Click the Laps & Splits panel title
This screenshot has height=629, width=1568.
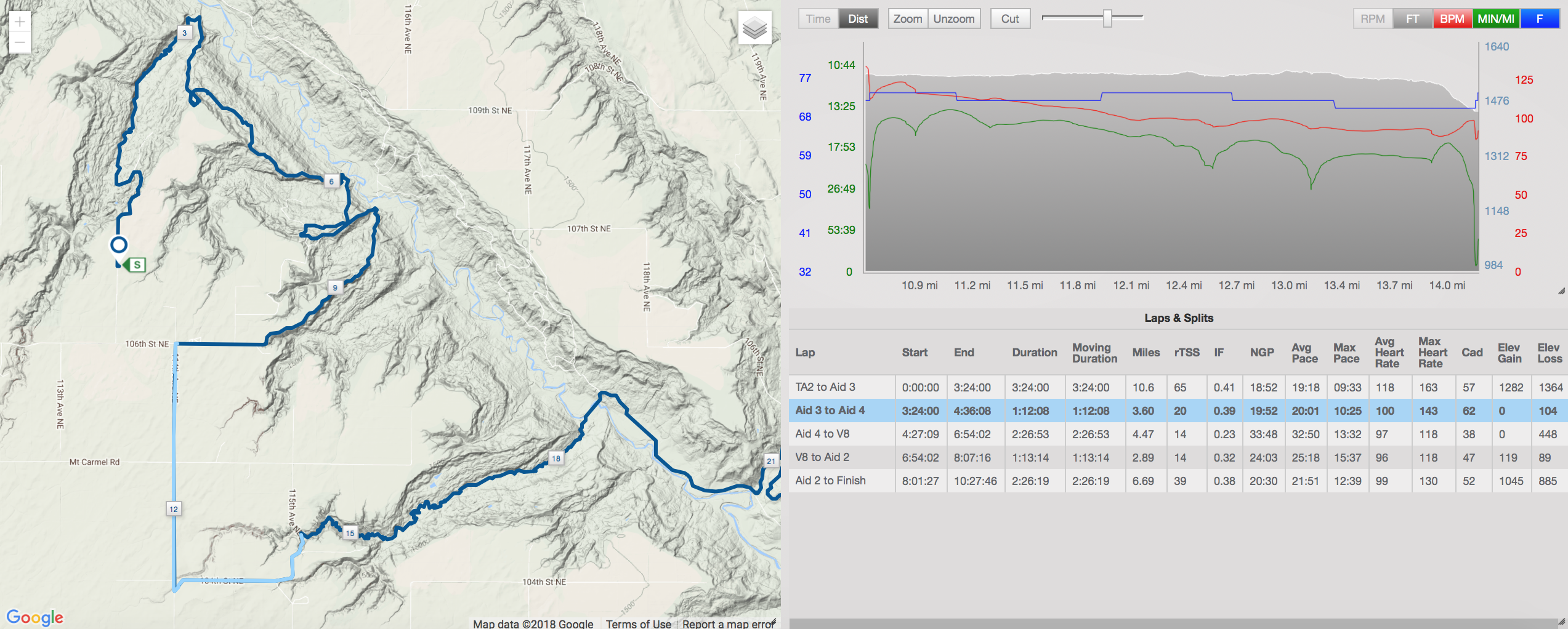tap(1179, 318)
